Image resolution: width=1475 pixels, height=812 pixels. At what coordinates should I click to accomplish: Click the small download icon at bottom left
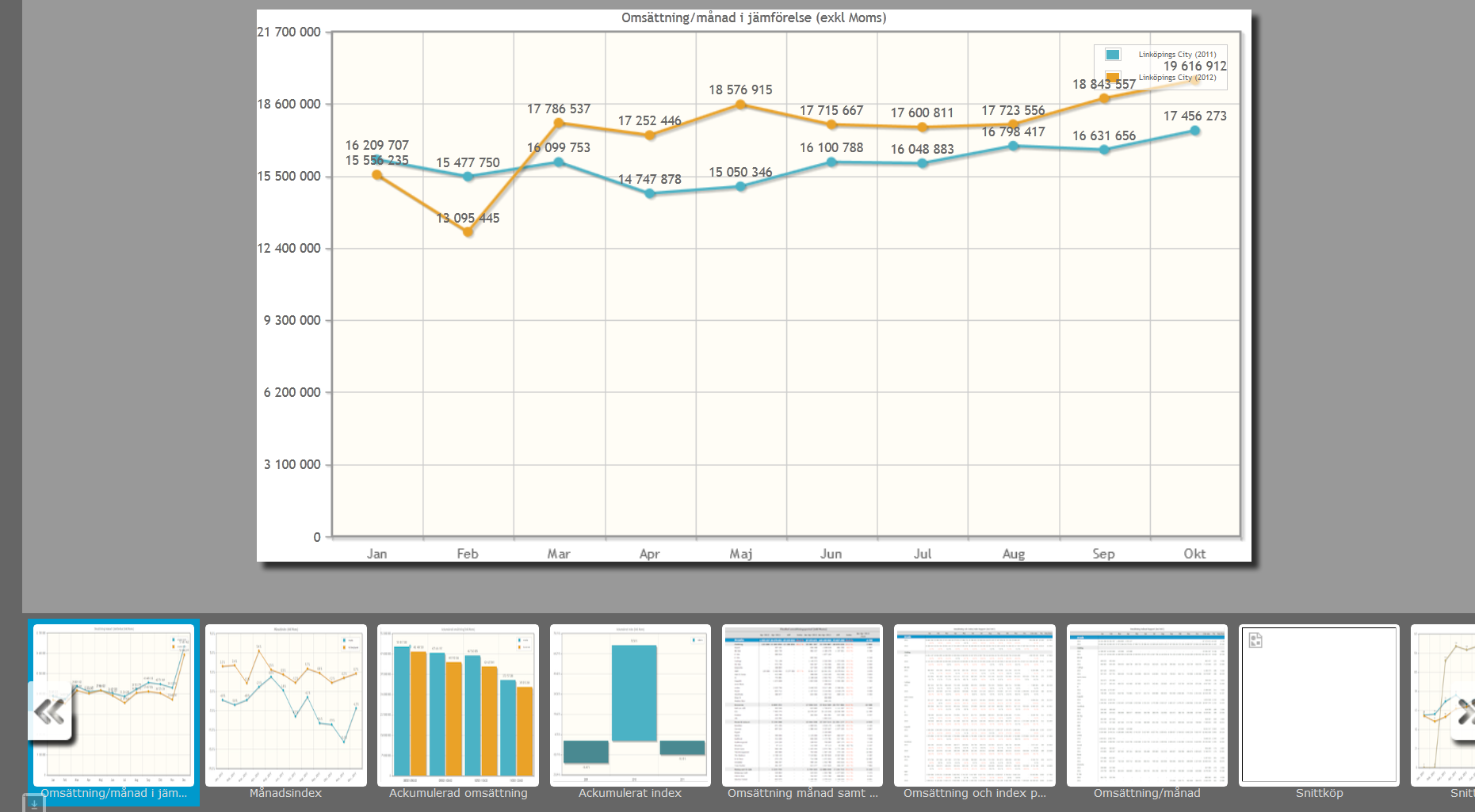(x=34, y=803)
